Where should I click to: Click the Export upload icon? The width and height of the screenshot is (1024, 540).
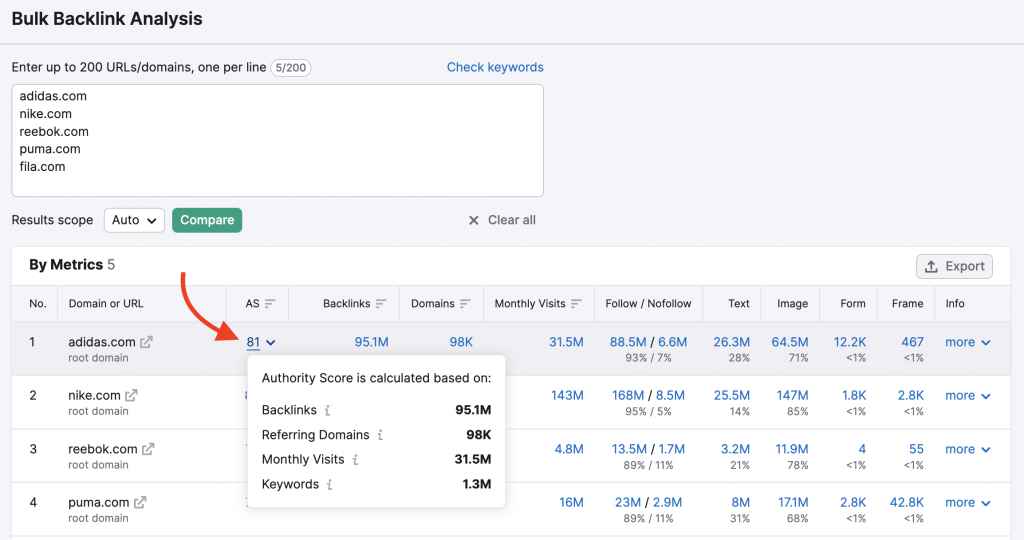pos(931,266)
